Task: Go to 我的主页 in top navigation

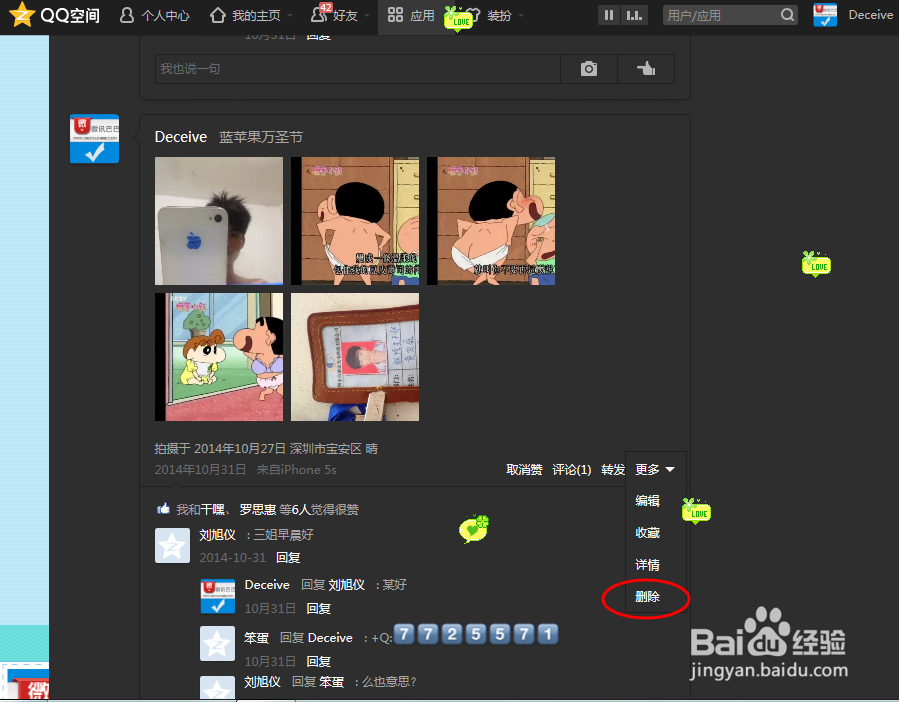Action: (x=245, y=15)
